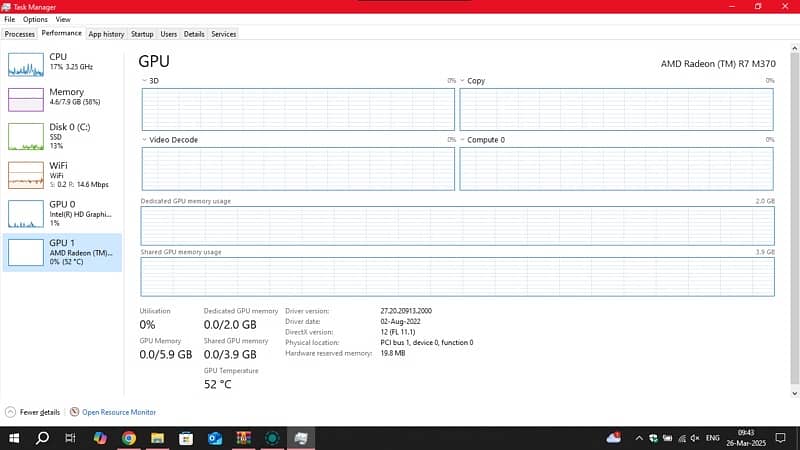Click the scrollbar up arrow
The width and height of the screenshot is (800, 450).
[794, 48]
